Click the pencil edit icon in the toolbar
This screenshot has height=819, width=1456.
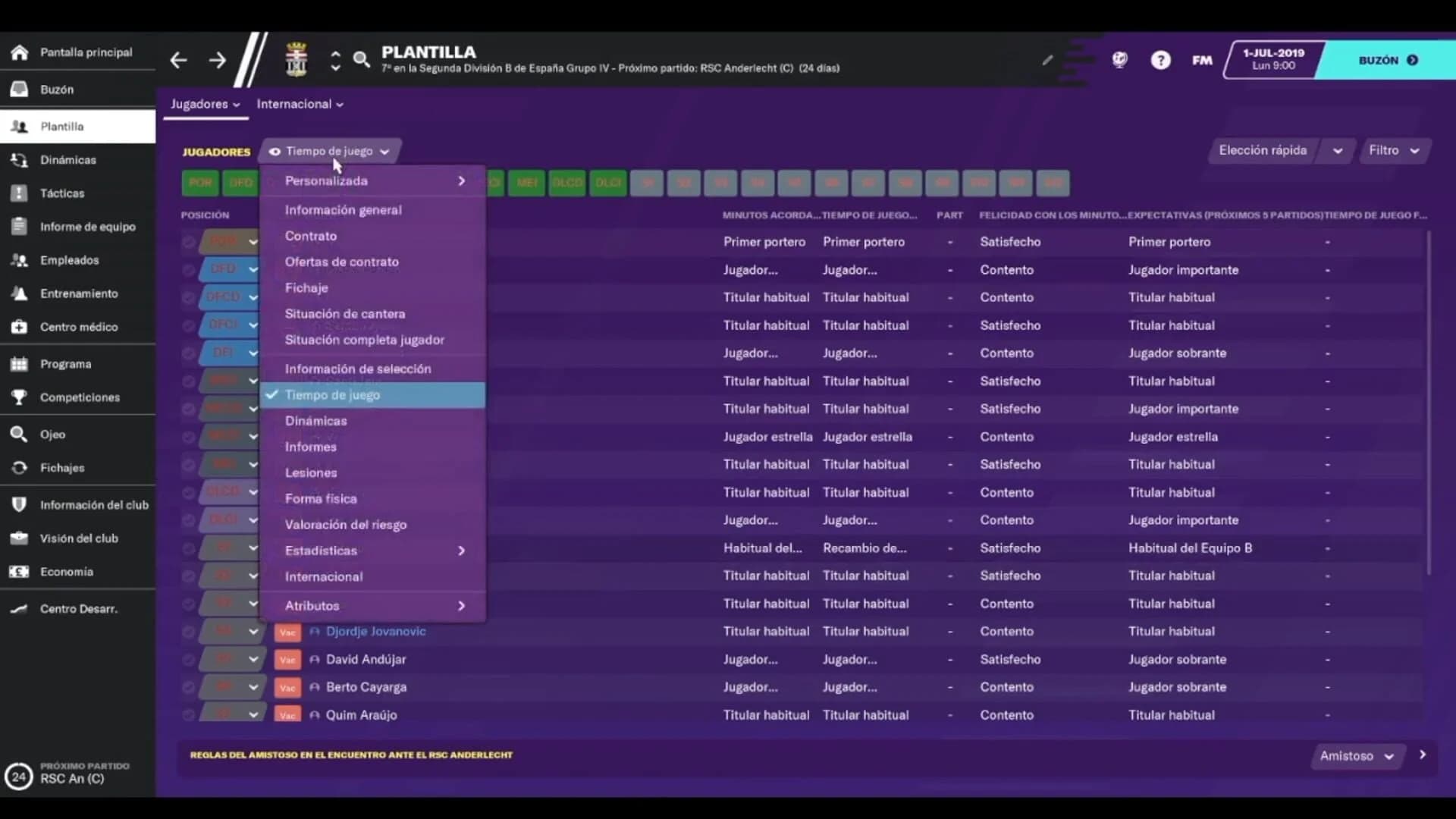coord(1047,59)
